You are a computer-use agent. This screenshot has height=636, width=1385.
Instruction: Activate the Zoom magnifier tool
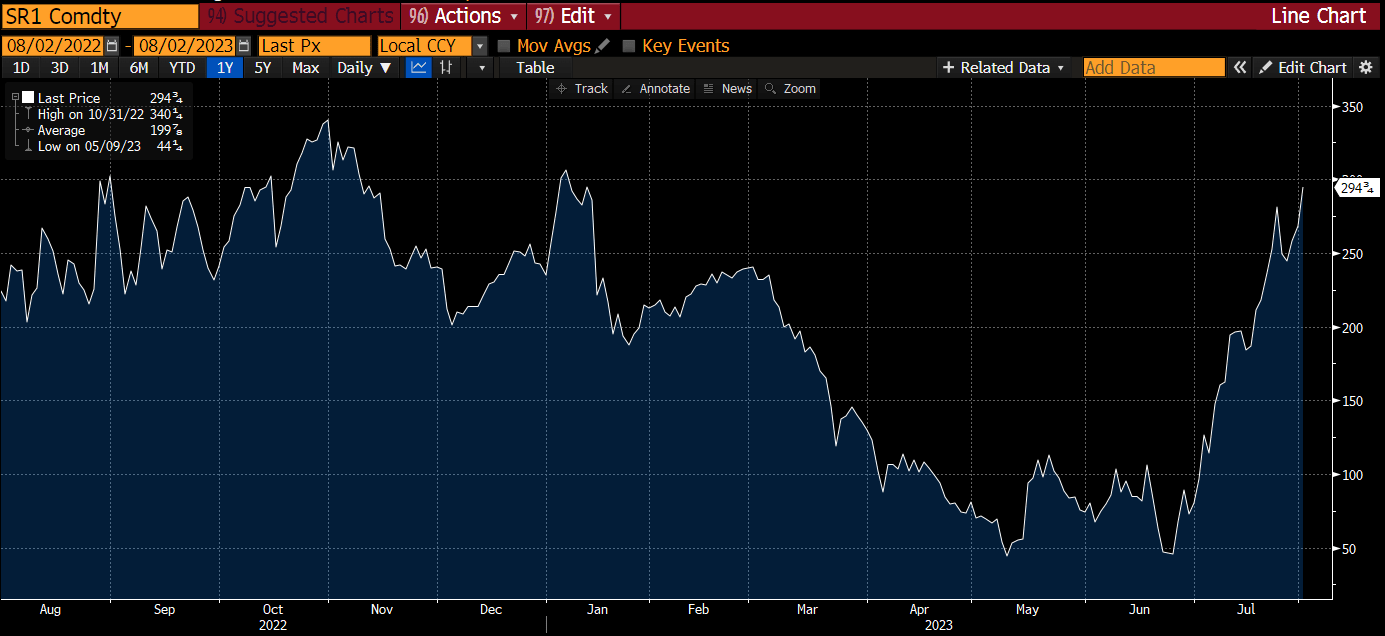(x=789, y=88)
